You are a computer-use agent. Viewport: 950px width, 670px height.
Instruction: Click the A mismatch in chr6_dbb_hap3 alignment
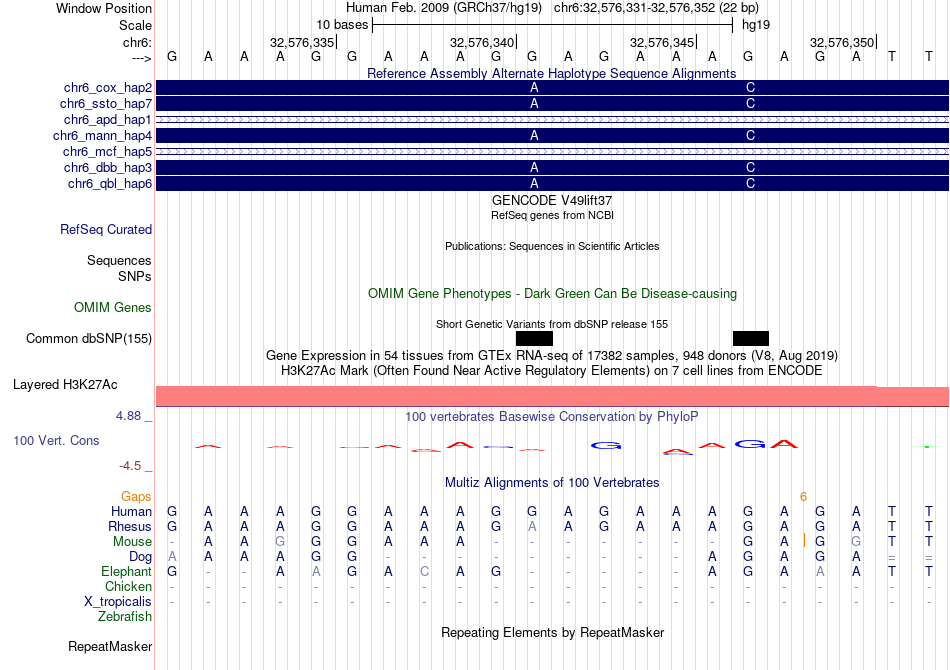[534, 167]
